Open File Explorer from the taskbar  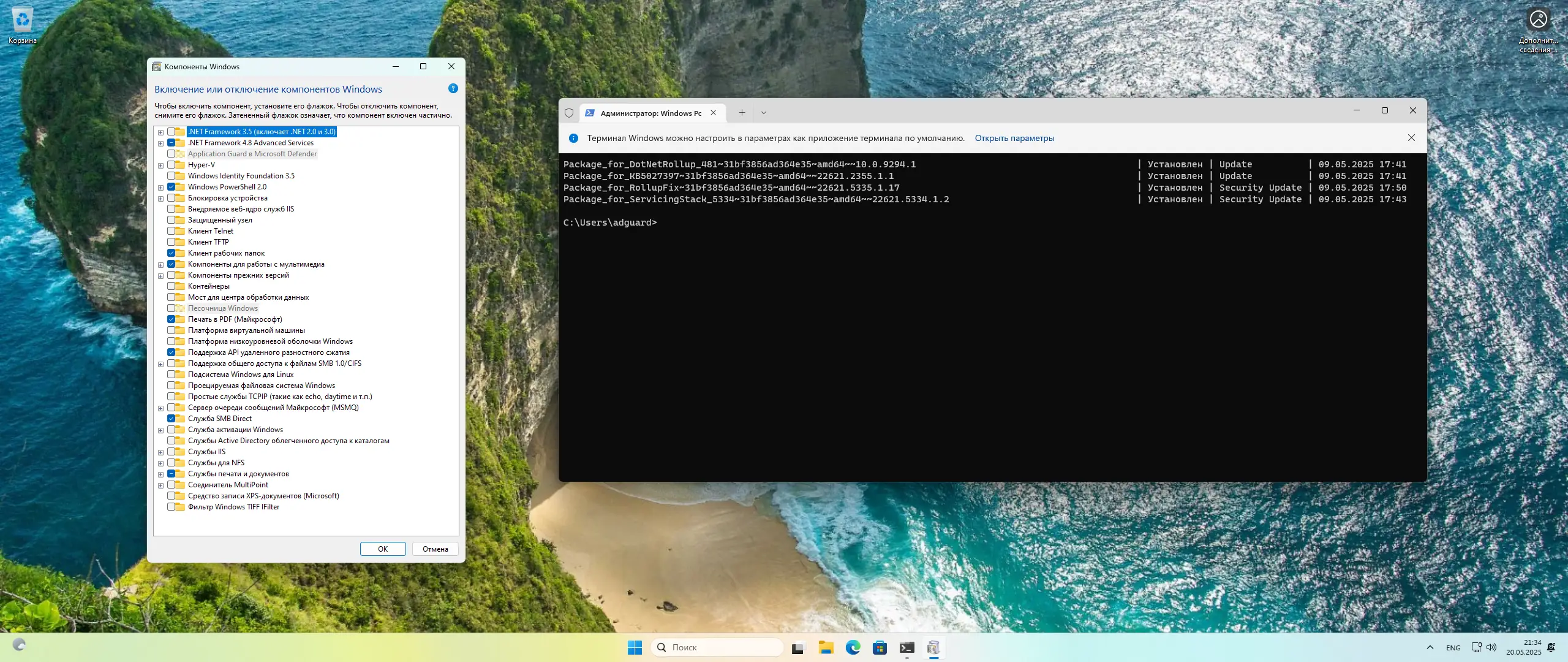[x=826, y=647]
